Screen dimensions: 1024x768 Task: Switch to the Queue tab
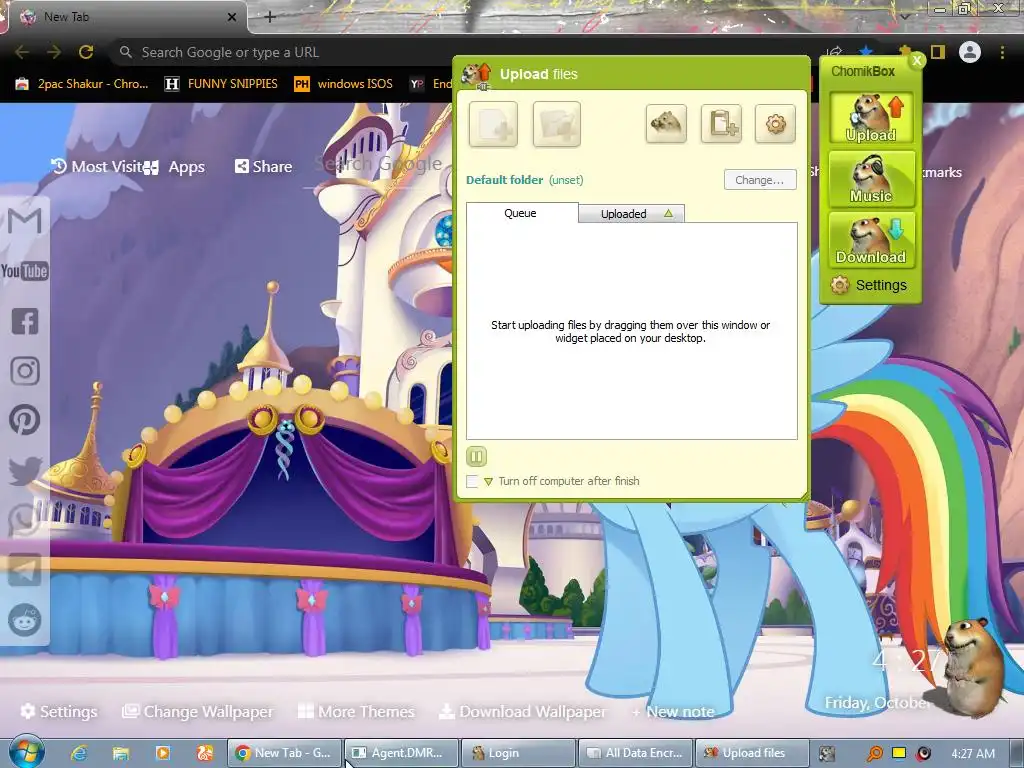click(x=521, y=213)
